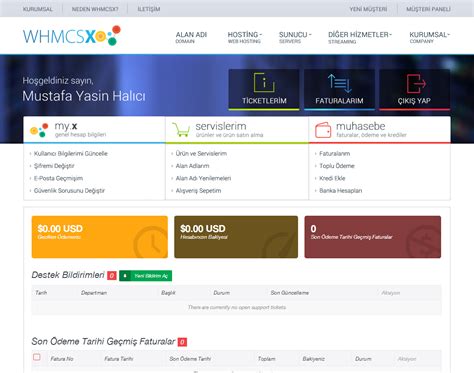Click the green Yeni Bildirim Aç button
Viewport: 474px width, 373px height.
[x=146, y=276]
